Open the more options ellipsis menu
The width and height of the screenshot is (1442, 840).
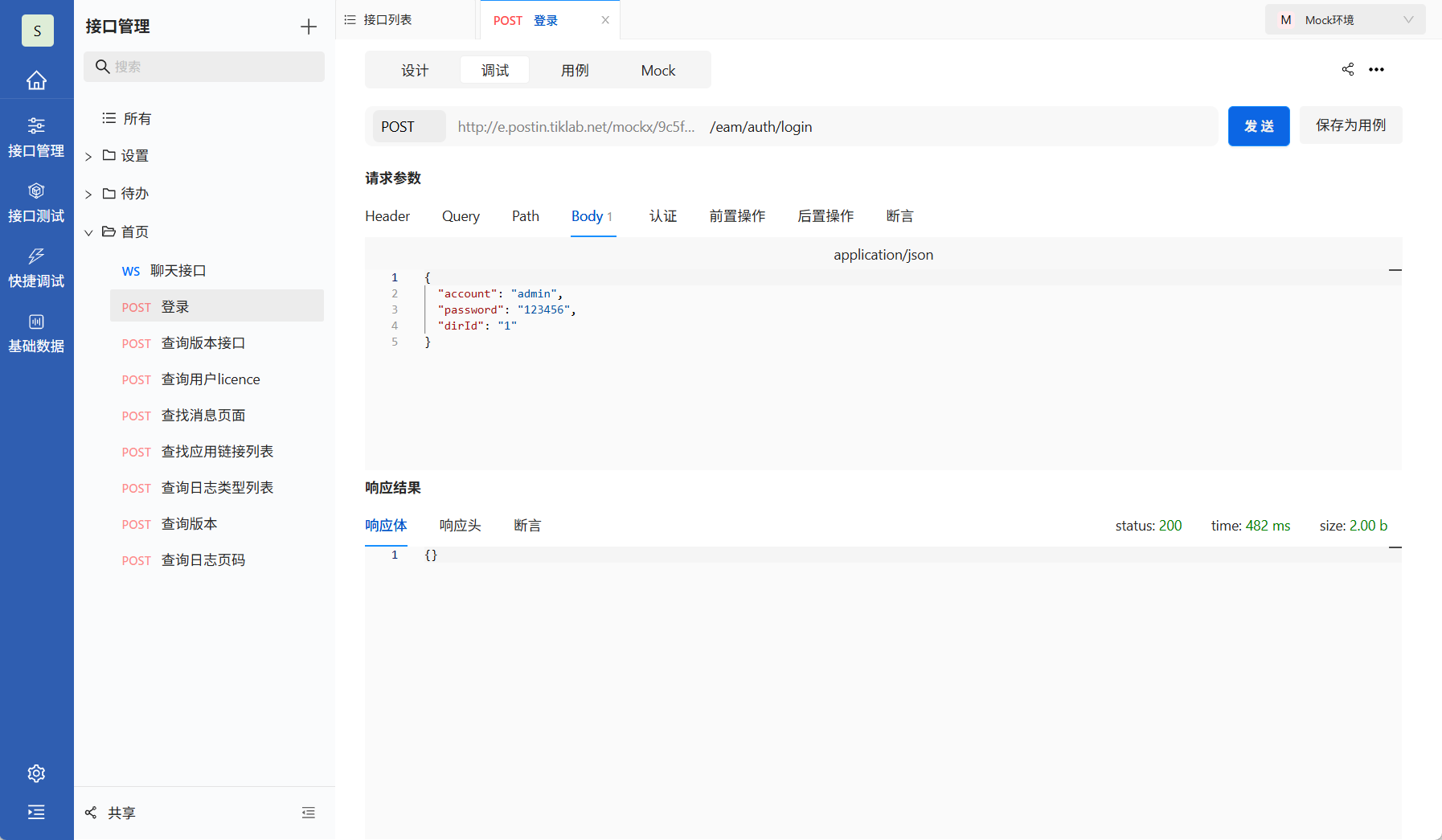pyautogui.click(x=1377, y=69)
